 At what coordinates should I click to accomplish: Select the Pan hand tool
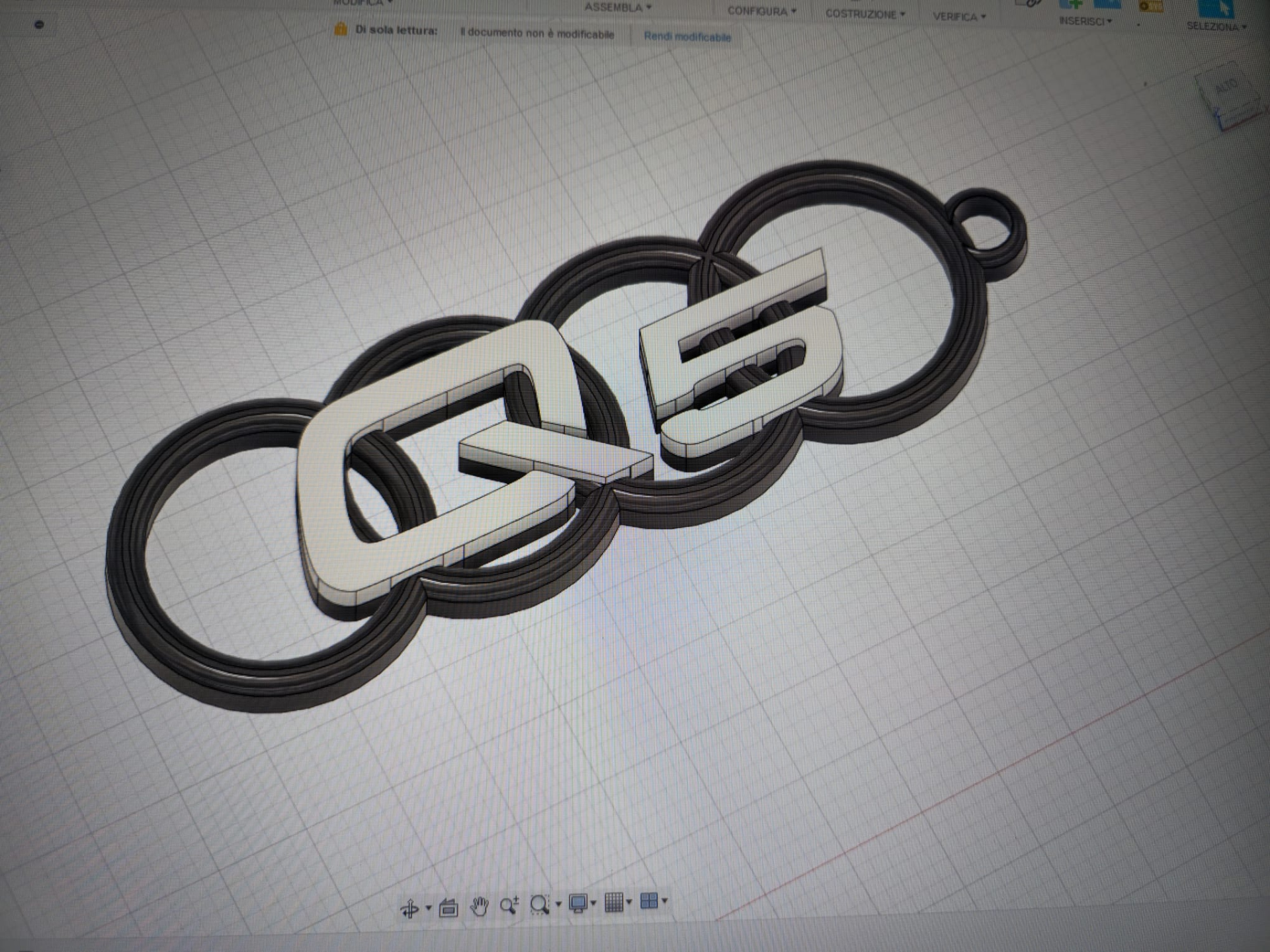coord(480,906)
